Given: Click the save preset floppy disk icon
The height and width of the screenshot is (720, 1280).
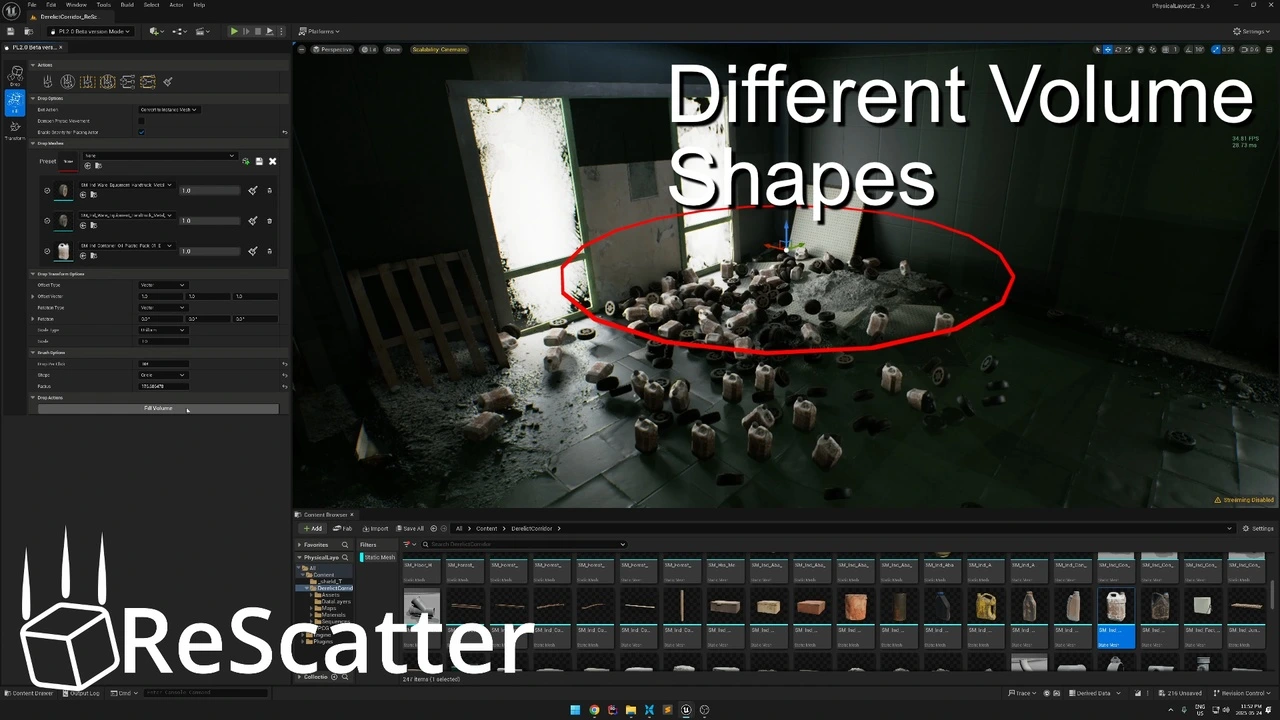Looking at the screenshot, I should coord(259,161).
